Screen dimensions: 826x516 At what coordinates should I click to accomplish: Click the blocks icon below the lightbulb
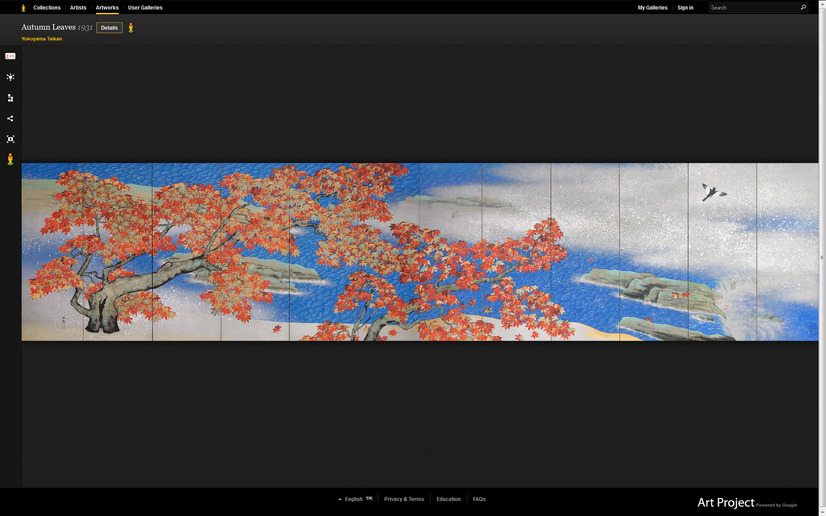[x=10, y=98]
